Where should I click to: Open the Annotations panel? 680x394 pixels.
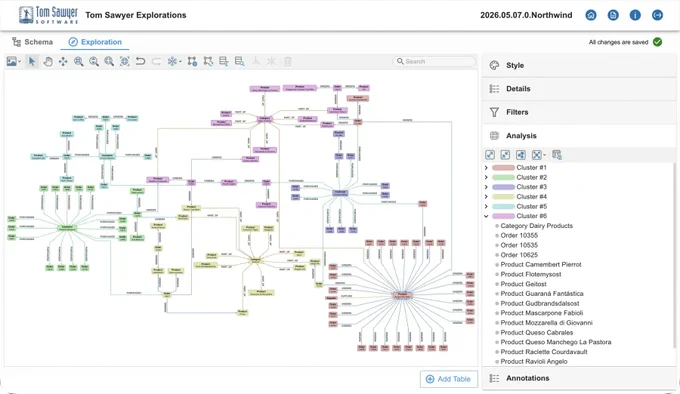579,378
